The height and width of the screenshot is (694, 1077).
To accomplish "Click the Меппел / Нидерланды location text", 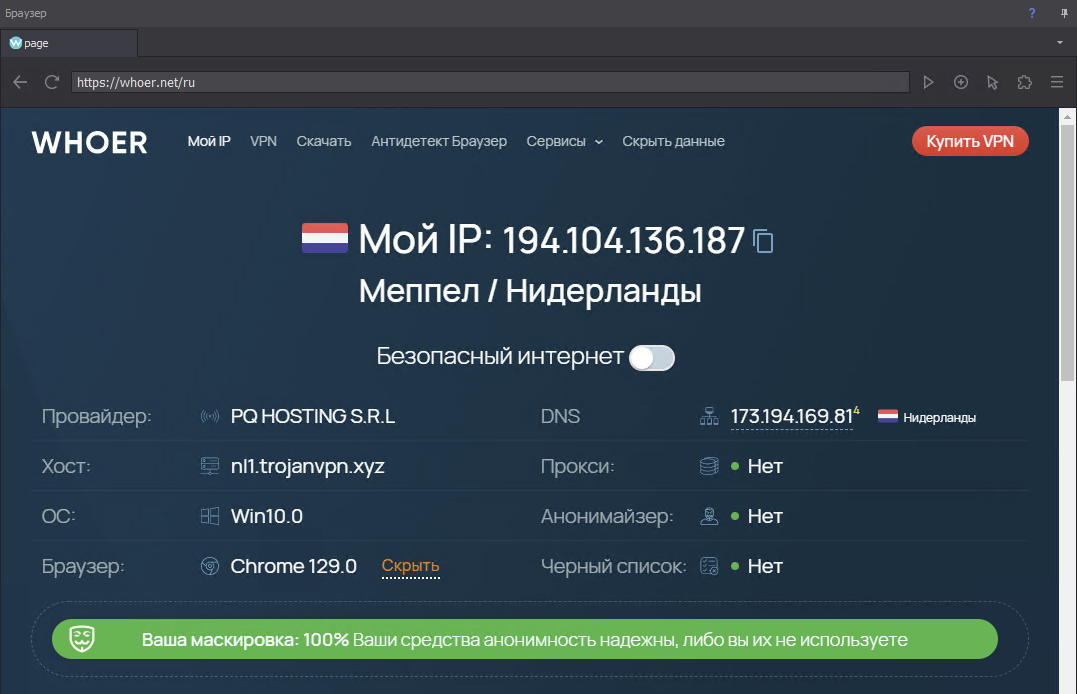I will (x=530, y=291).
